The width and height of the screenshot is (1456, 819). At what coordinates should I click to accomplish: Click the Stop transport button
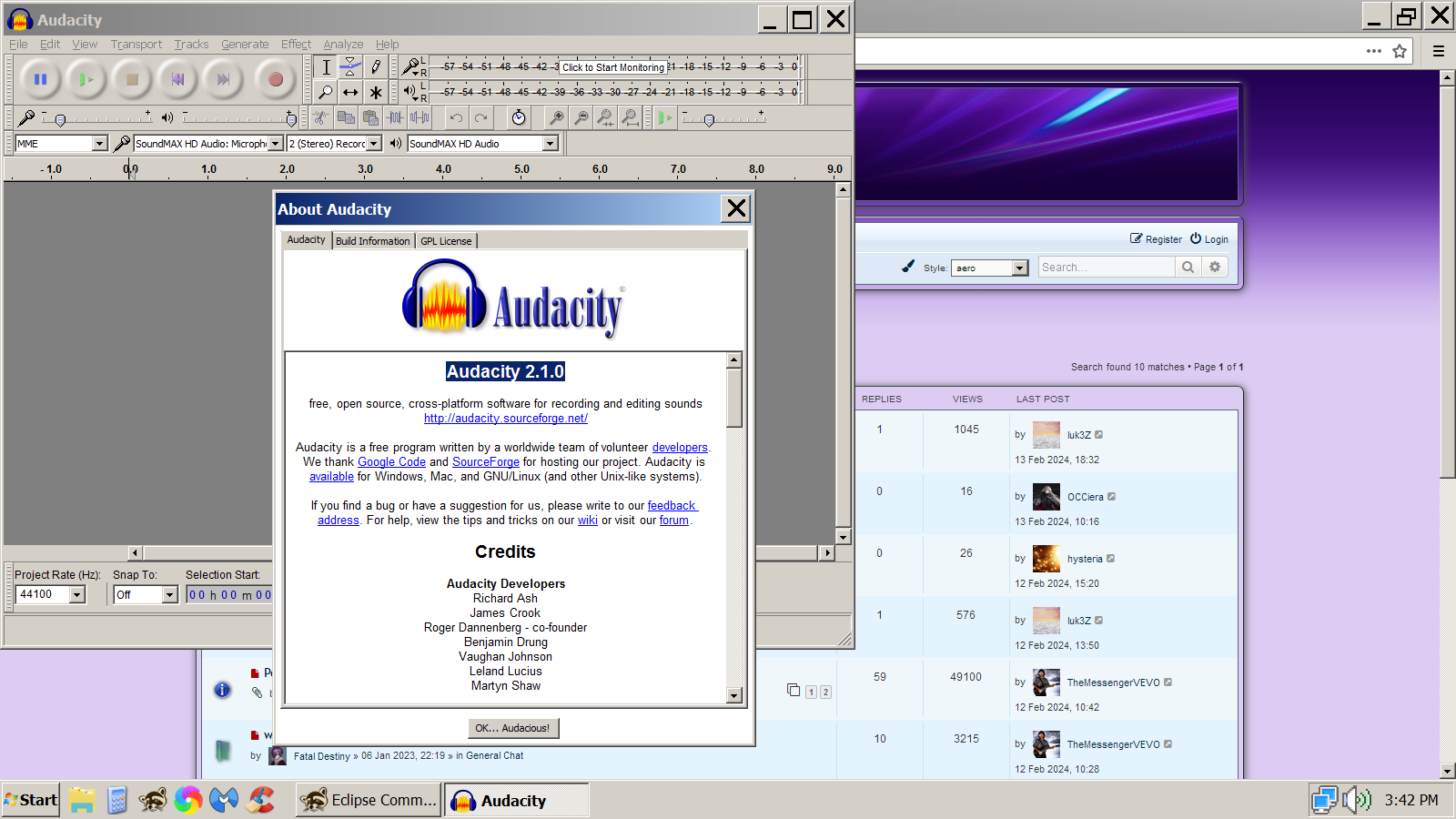pyautogui.click(x=132, y=80)
